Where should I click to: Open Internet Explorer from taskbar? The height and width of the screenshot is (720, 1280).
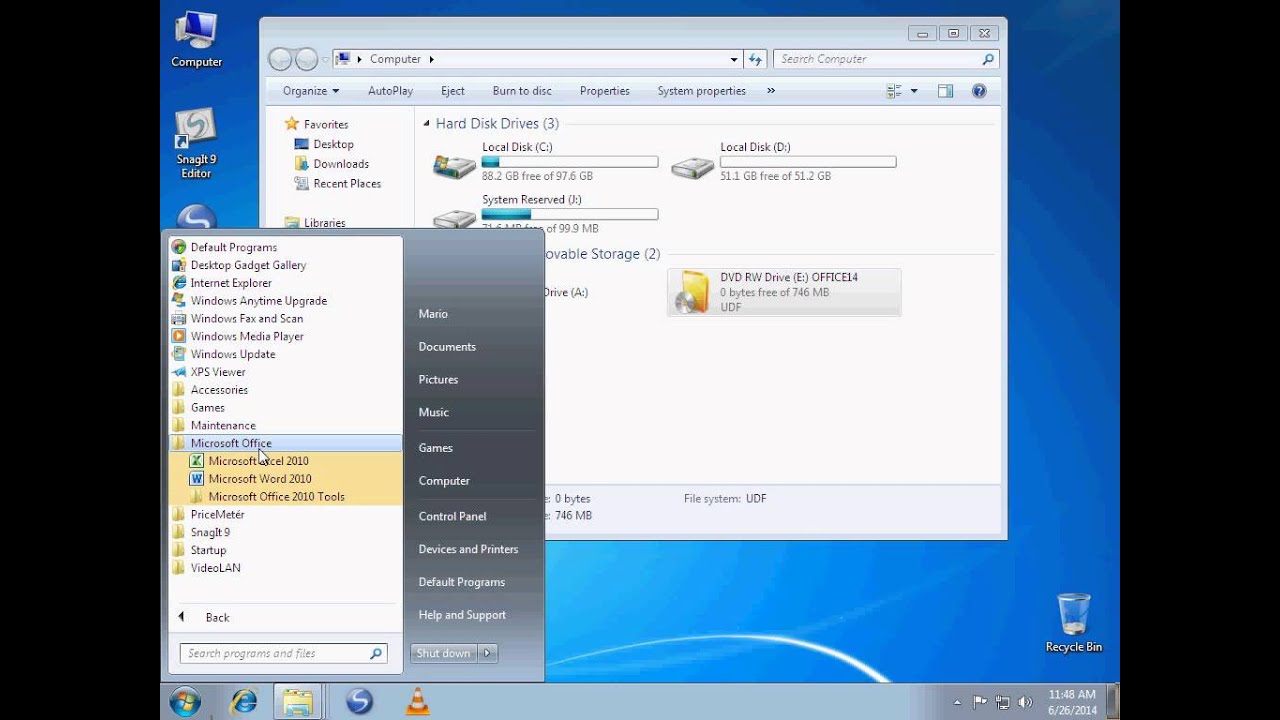pyautogui.click(x=243, y=702)
